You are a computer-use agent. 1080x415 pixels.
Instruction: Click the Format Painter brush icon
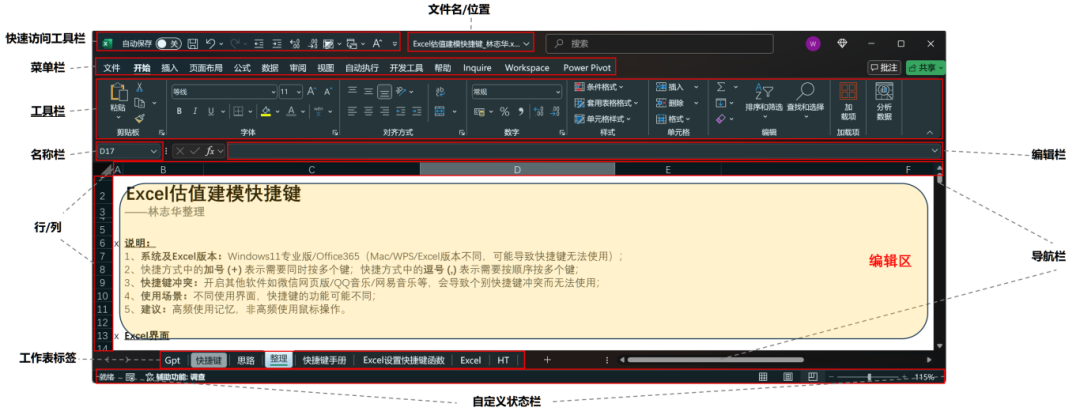[x=139, y=118]
